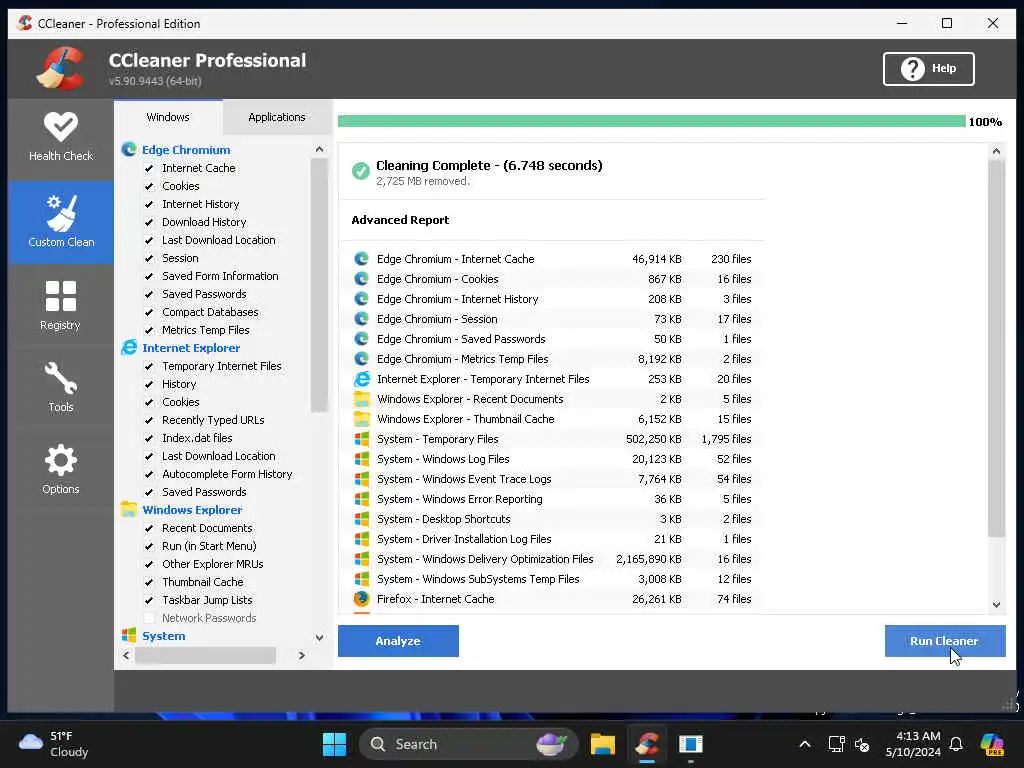Screen dimensions: 1024x768
Task: Click report panel scroll up arrow
Action: [997, 152]
